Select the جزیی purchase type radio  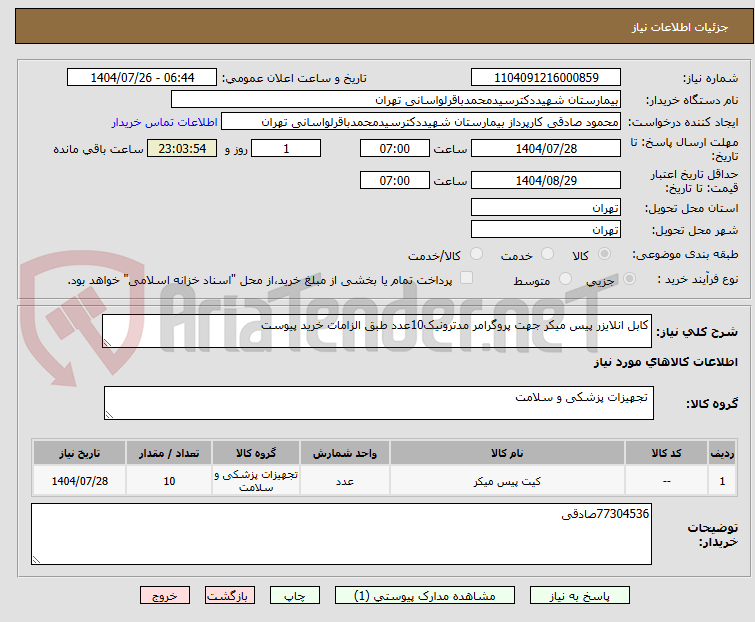point(629,279)
